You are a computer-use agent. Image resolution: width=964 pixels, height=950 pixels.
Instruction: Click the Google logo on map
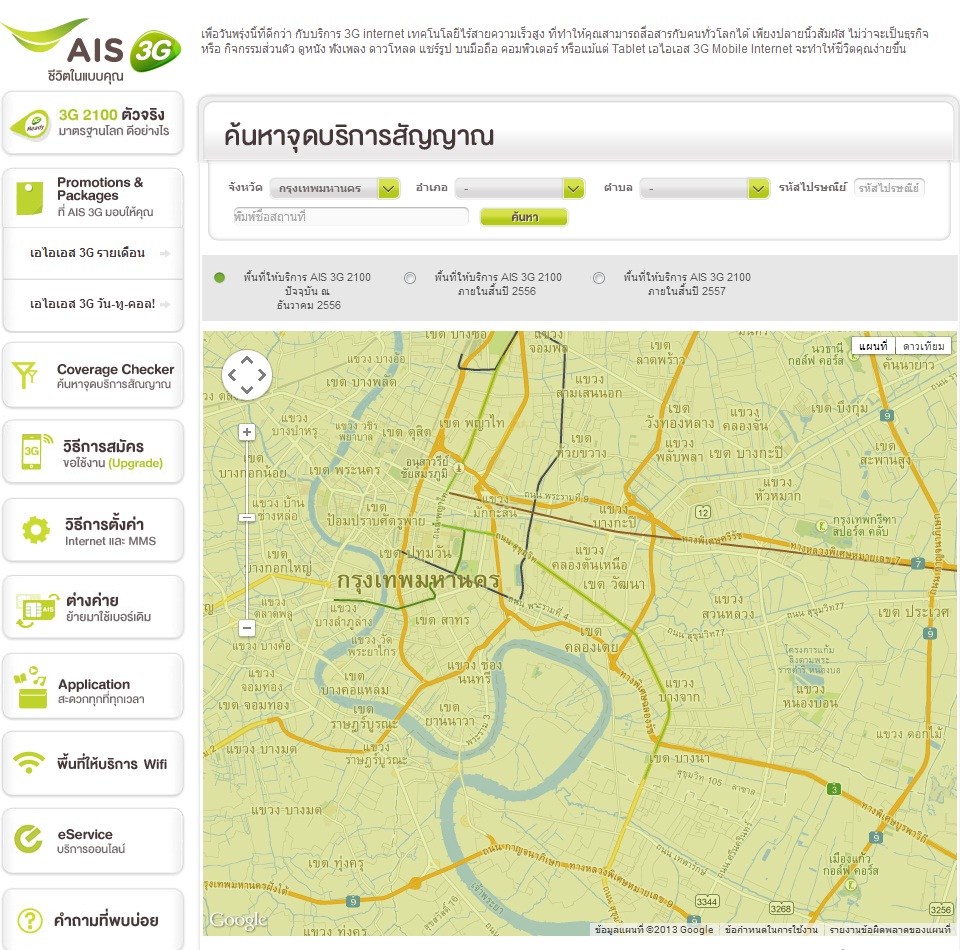tap(238, 920)
